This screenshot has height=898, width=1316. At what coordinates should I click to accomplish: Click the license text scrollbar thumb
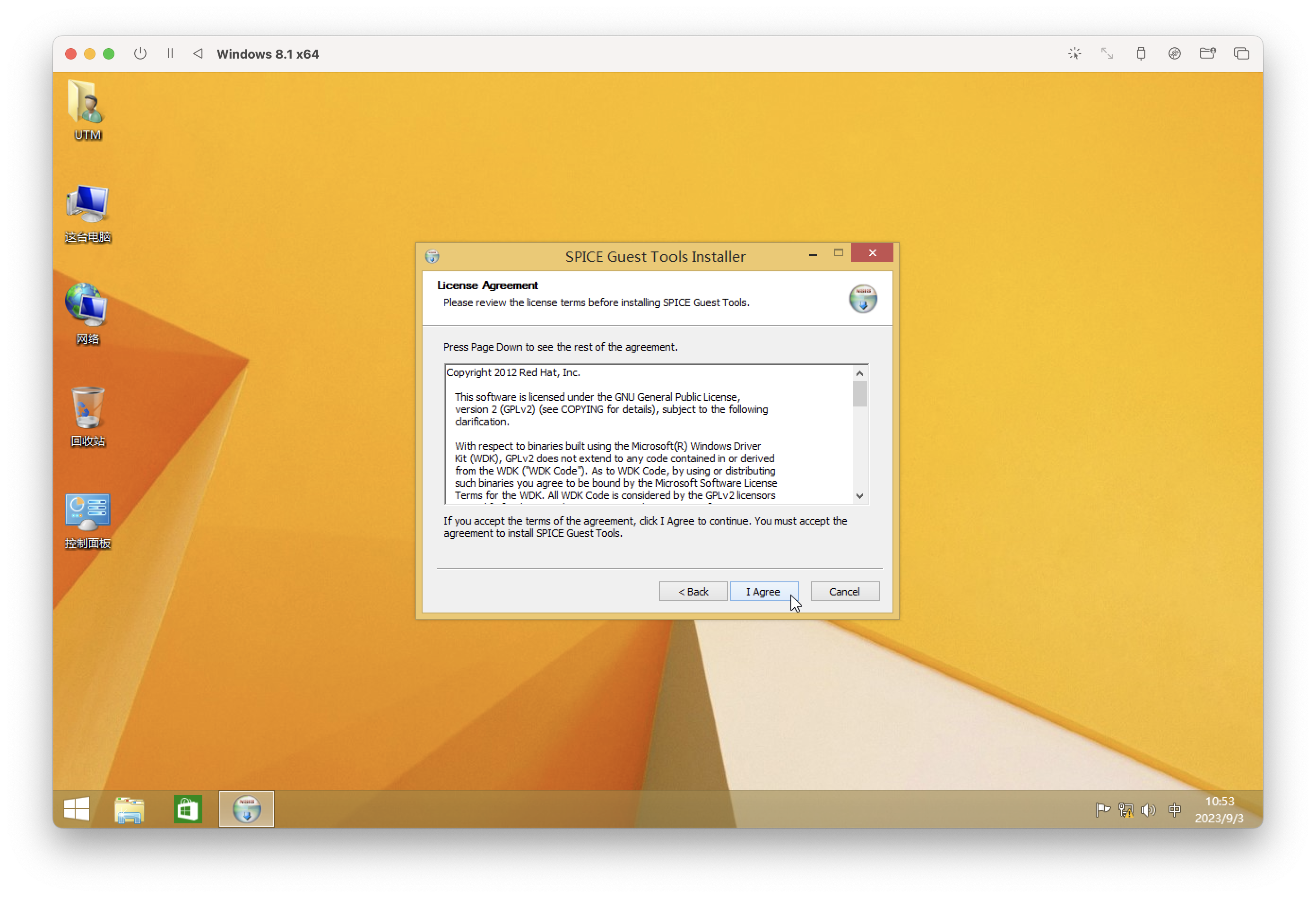coord(859,394)
